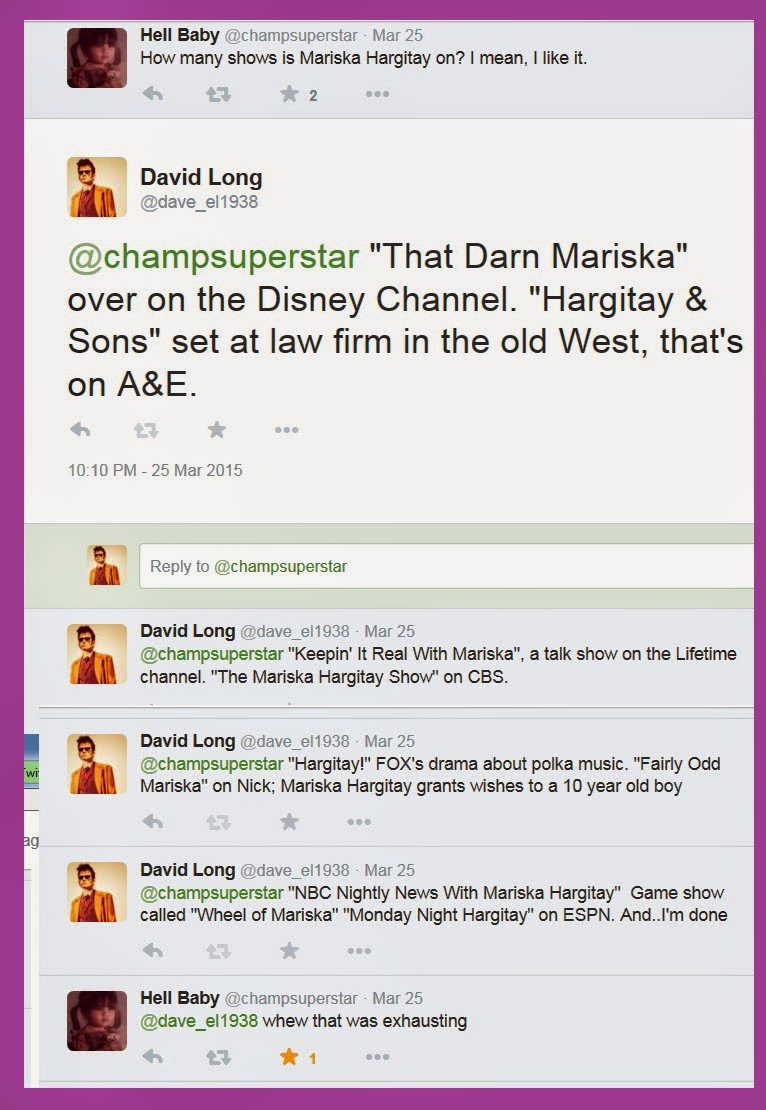Open more options on the main expanded tweet
Screen dimensions: 766x1110
pos(286,430)
